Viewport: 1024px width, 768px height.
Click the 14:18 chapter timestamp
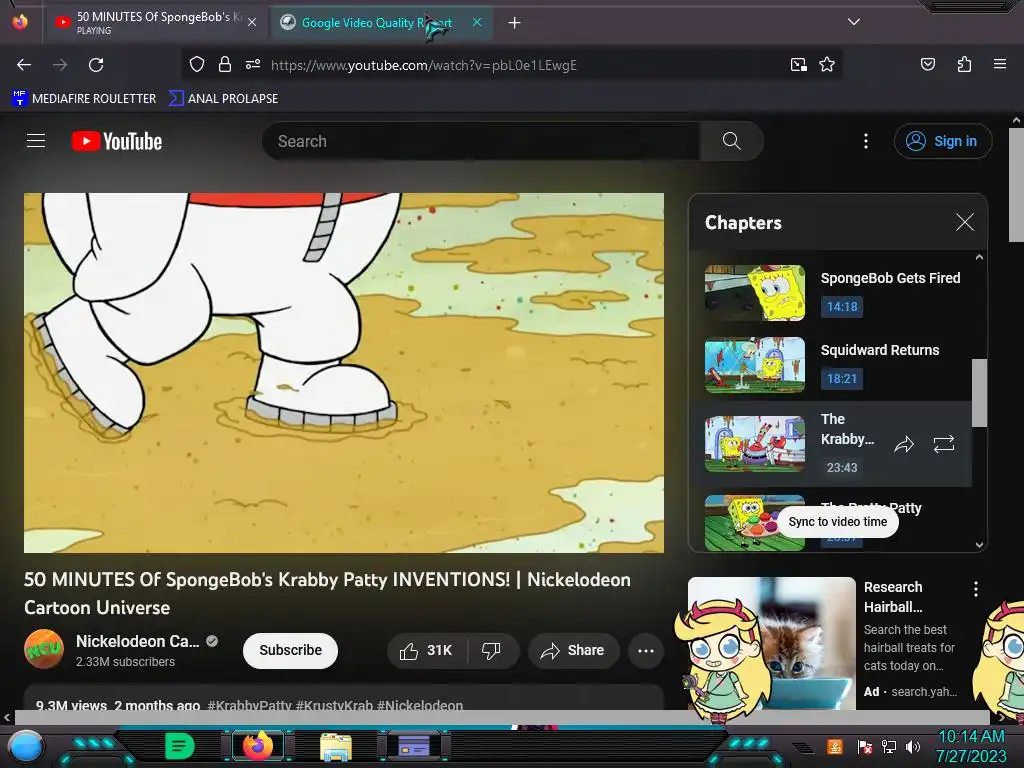[842, 307]
